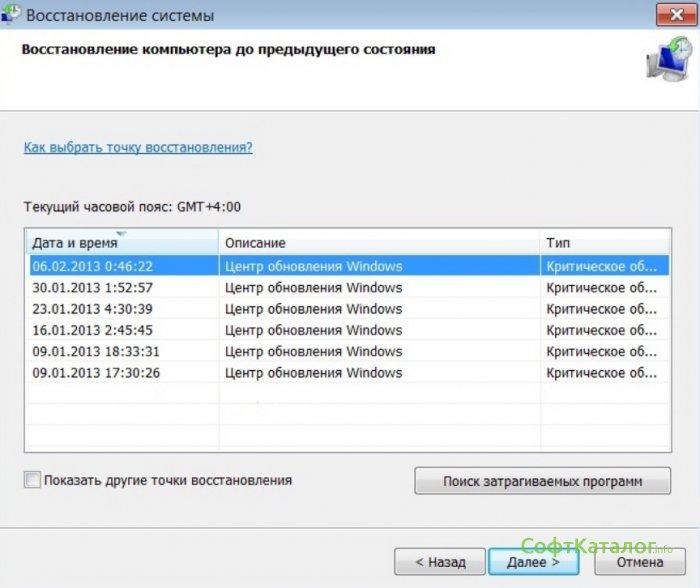Click description cell in 30.01.2013 row
Viewport: 700px width, 588px height.
coord(379,287)
